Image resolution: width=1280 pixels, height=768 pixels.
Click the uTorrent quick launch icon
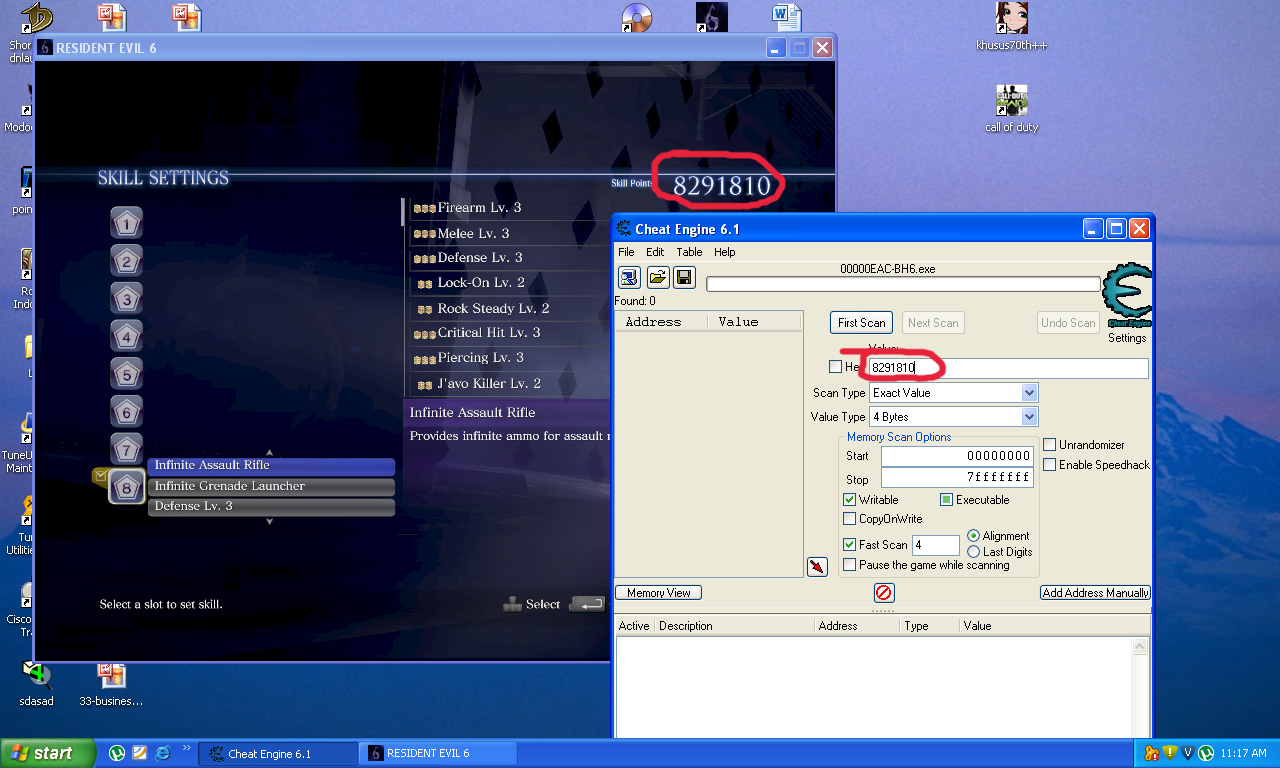pyautogui.click(x=117, y=753)
